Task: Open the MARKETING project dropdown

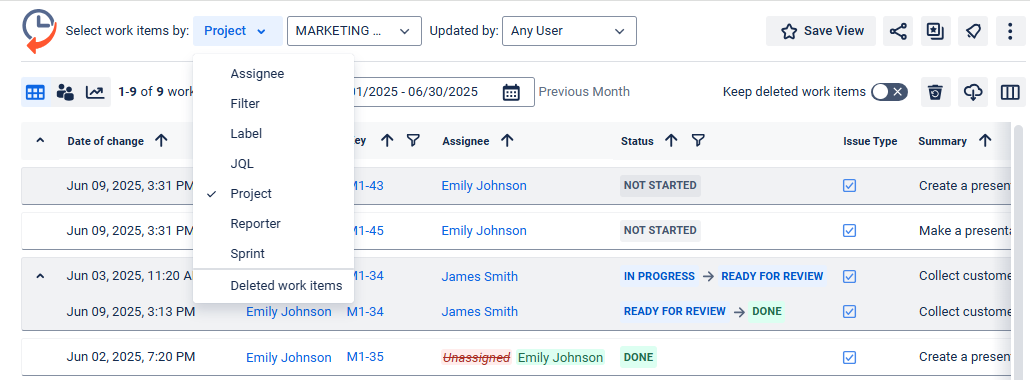Action: (354, 31)
